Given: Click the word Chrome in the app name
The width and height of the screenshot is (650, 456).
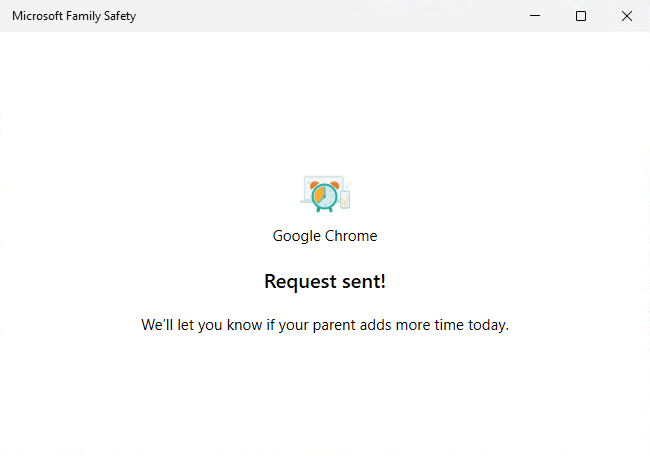Looking at the screenshot, I should click(351, 236).
